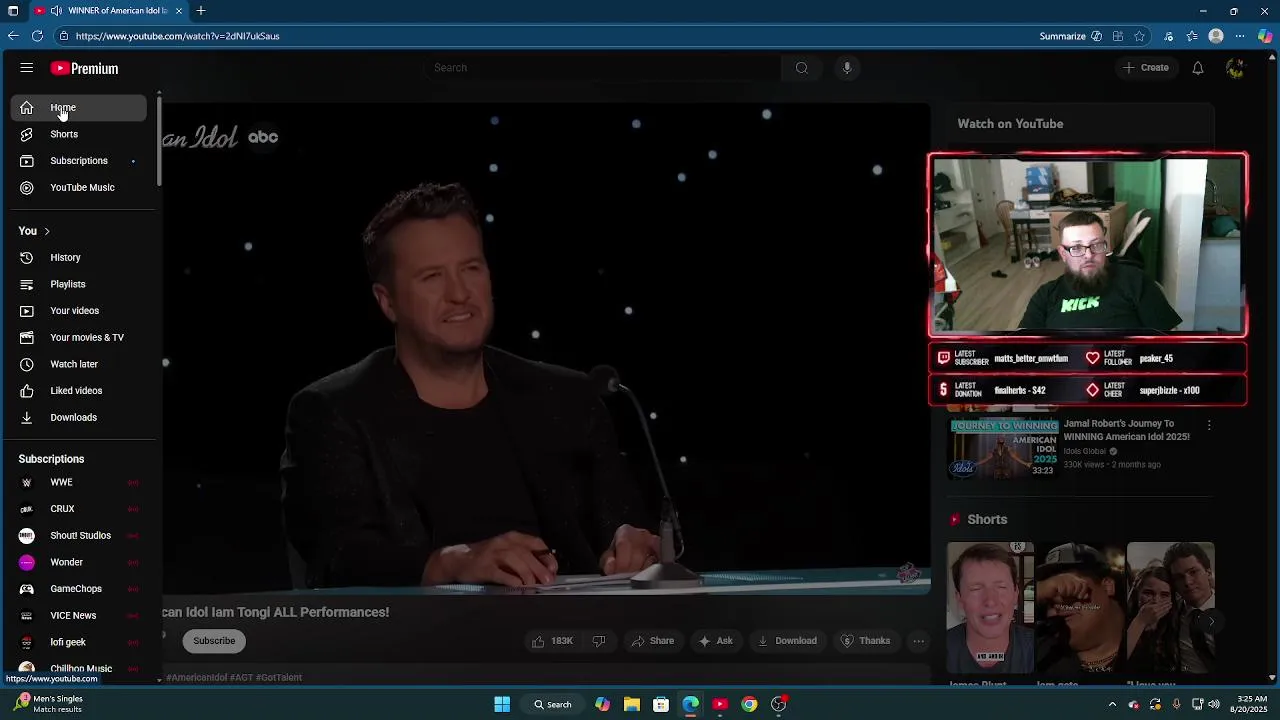Like the video with 183K likes

click(x=552, y=641)
